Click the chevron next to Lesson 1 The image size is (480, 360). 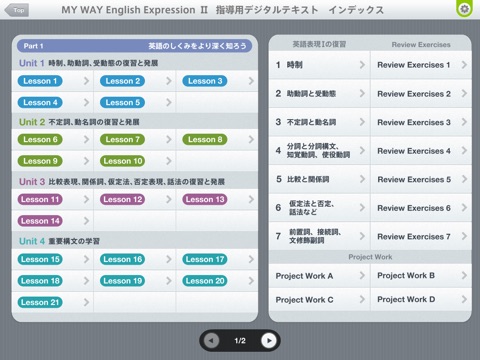tap(86, 81)
